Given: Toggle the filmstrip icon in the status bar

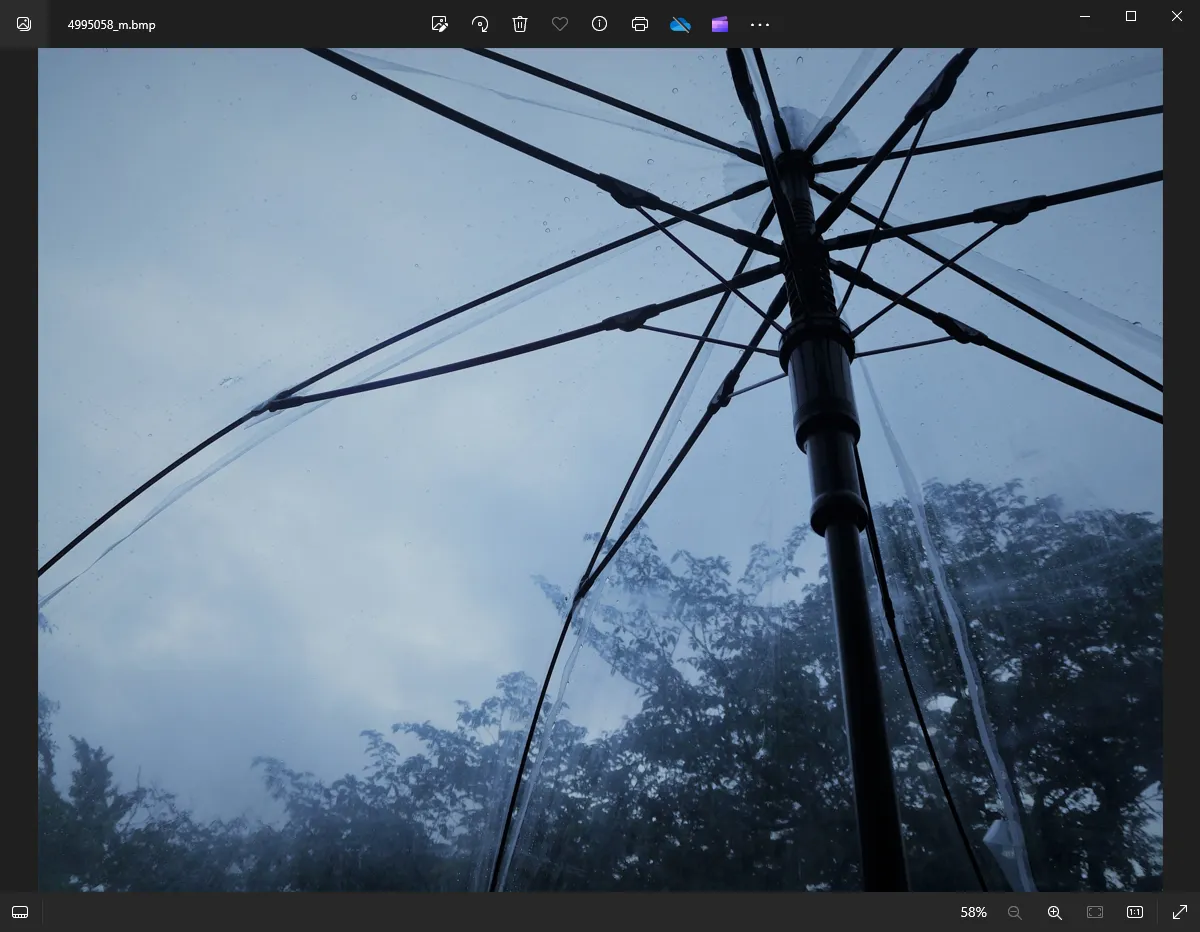Looking at the screenshot, I should [20, 912].
